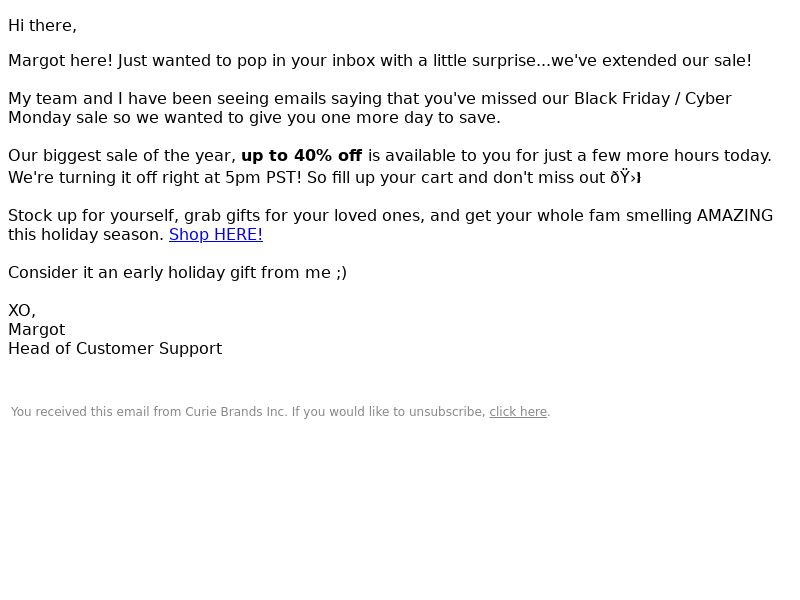Click the unsubscribe 'click here' link

click(518, 412)
